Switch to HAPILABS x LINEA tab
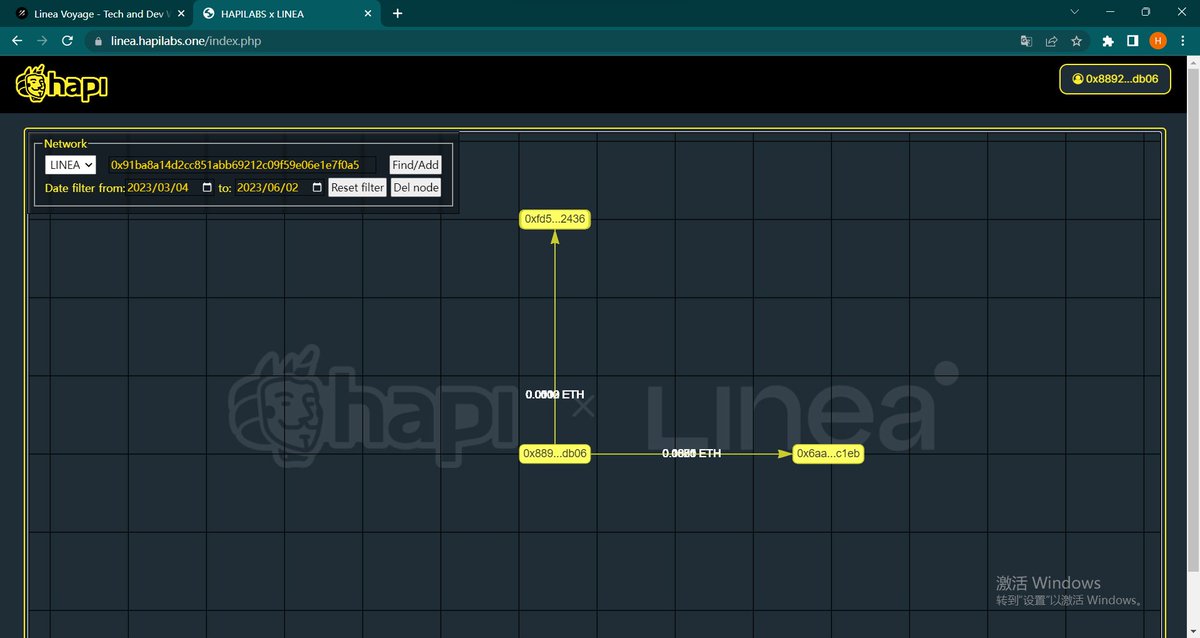Screen dimensions: 1200x638 pyautogui.click(x=287, y=14)
